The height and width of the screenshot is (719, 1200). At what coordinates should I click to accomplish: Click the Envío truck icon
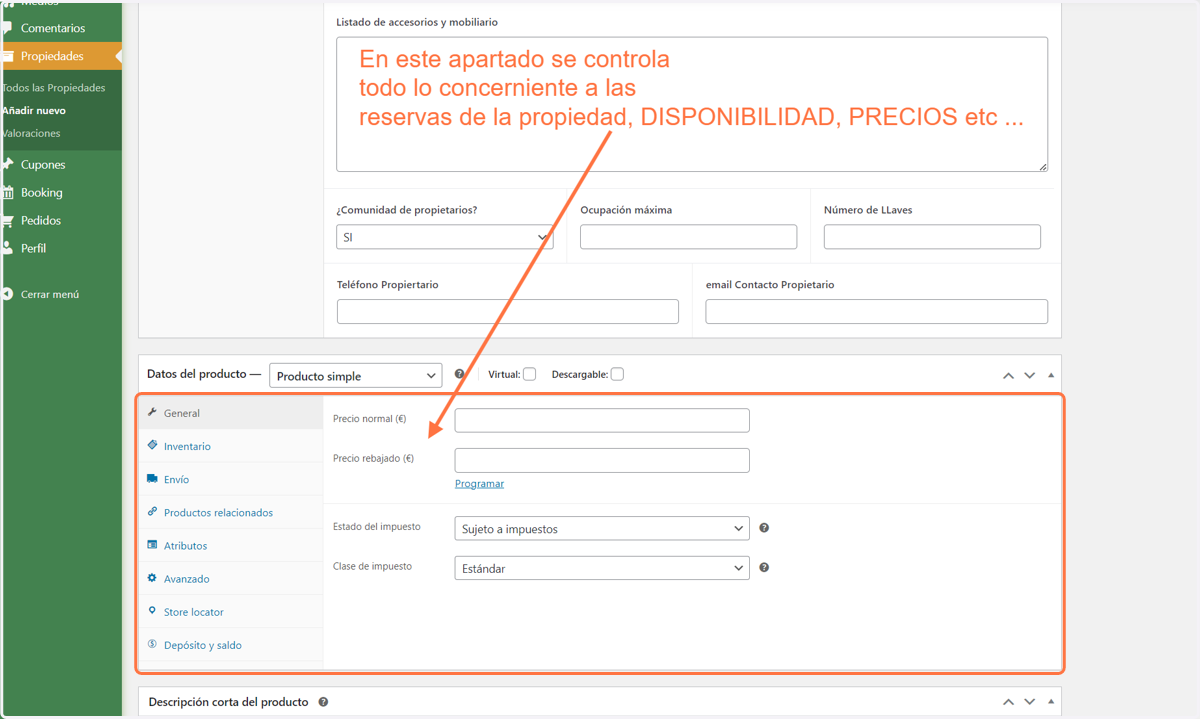pos(152,478)
